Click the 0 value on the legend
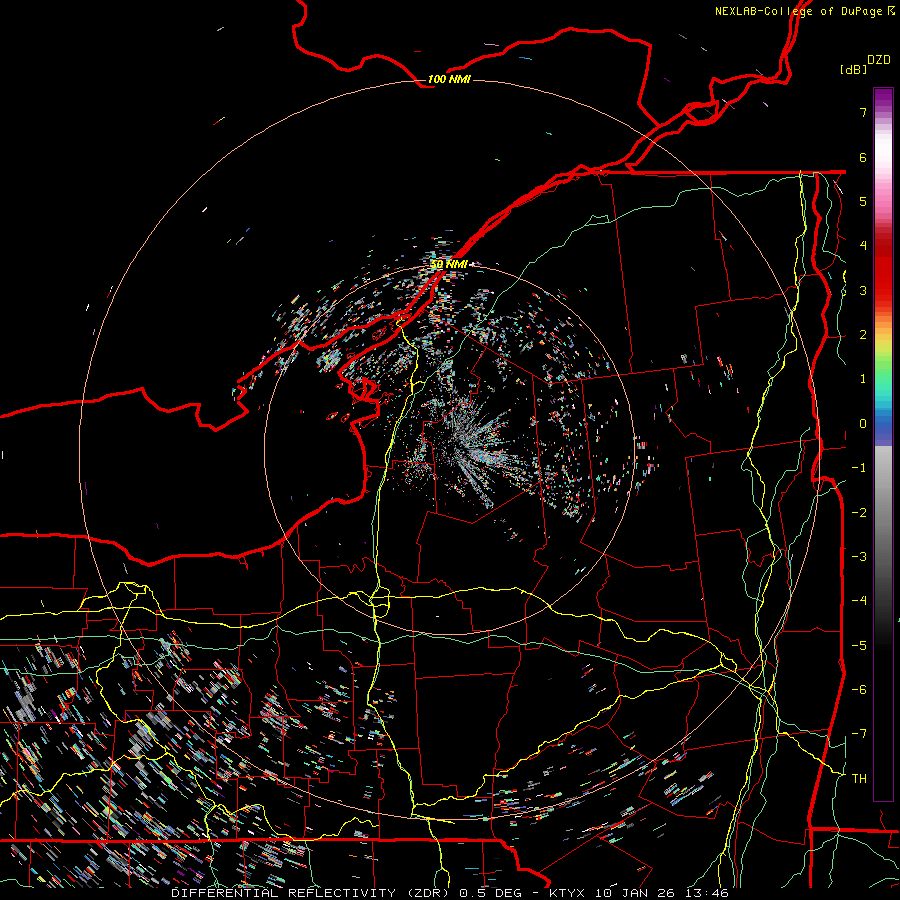Screen dimensions: 900x900 click(863, 424)
